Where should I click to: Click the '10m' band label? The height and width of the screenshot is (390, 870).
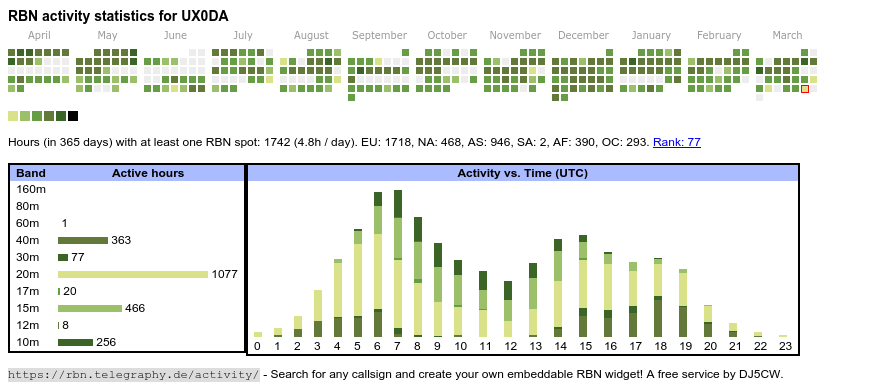click(28, 342)
